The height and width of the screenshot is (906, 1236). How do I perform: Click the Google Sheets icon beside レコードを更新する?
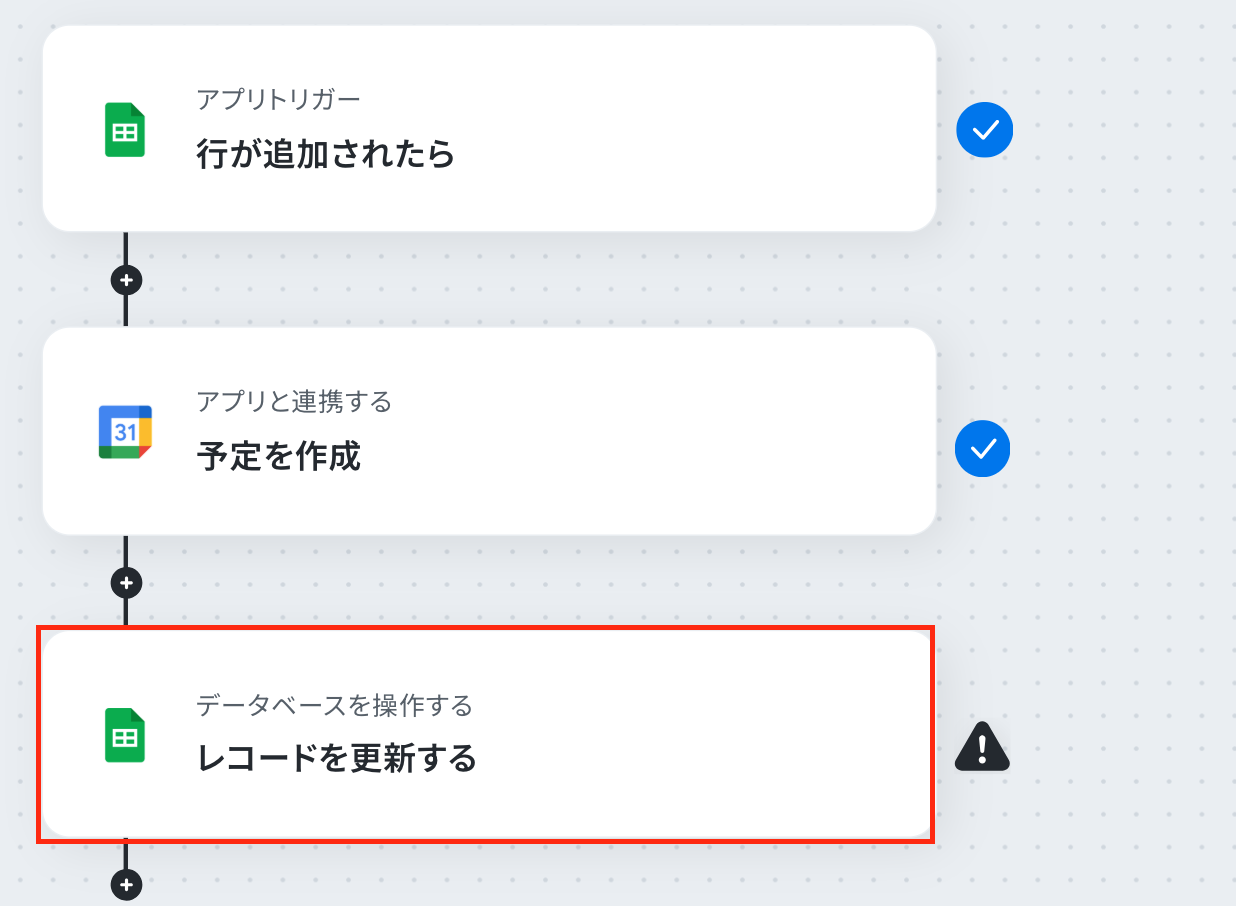(x=125, y=735)
